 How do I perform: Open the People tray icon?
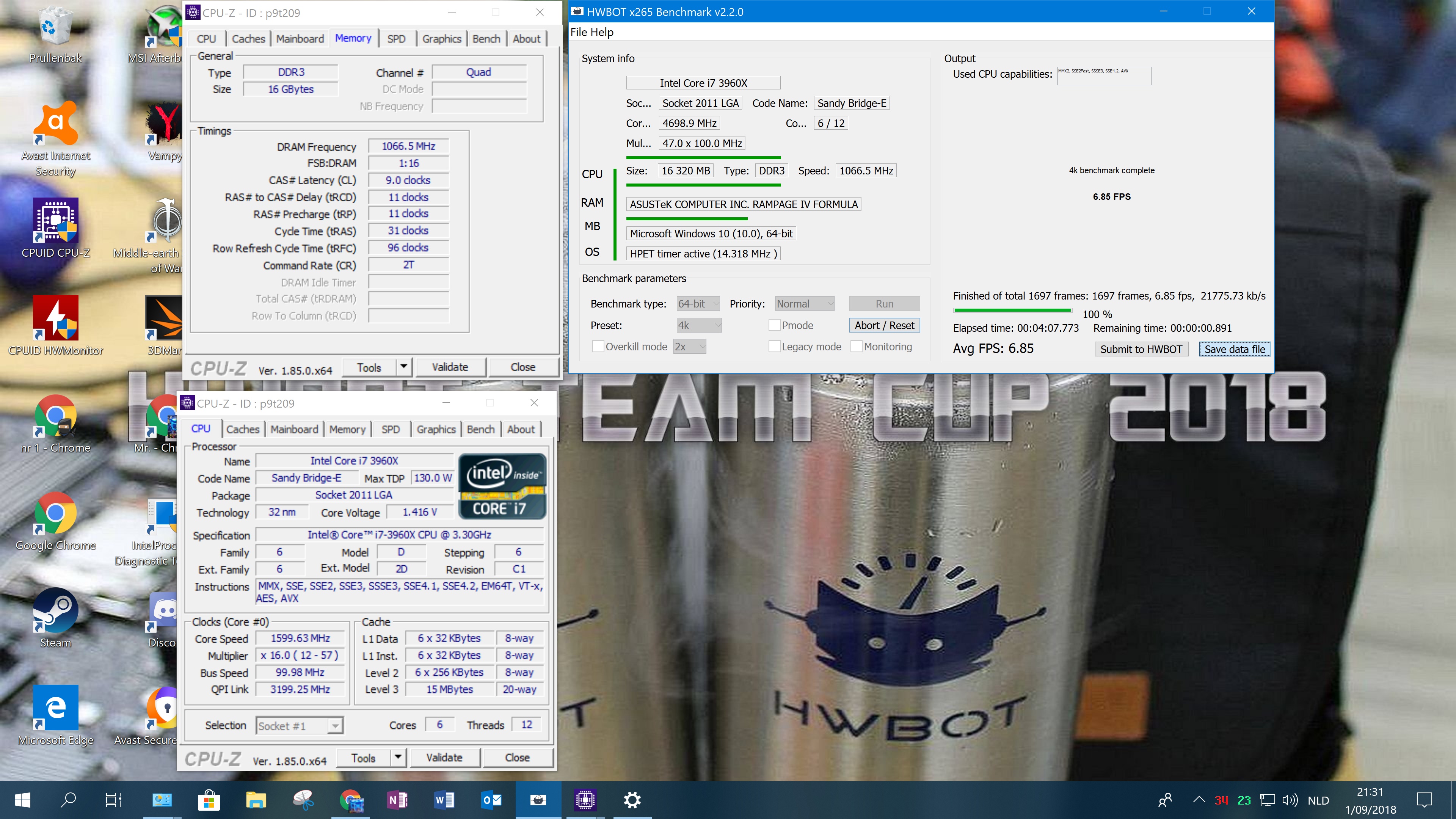[x=1166, y=800]
